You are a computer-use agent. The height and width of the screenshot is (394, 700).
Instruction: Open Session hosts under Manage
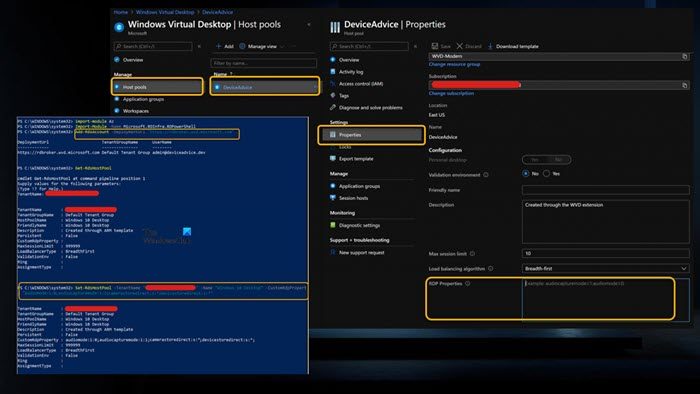pos(354,198)
